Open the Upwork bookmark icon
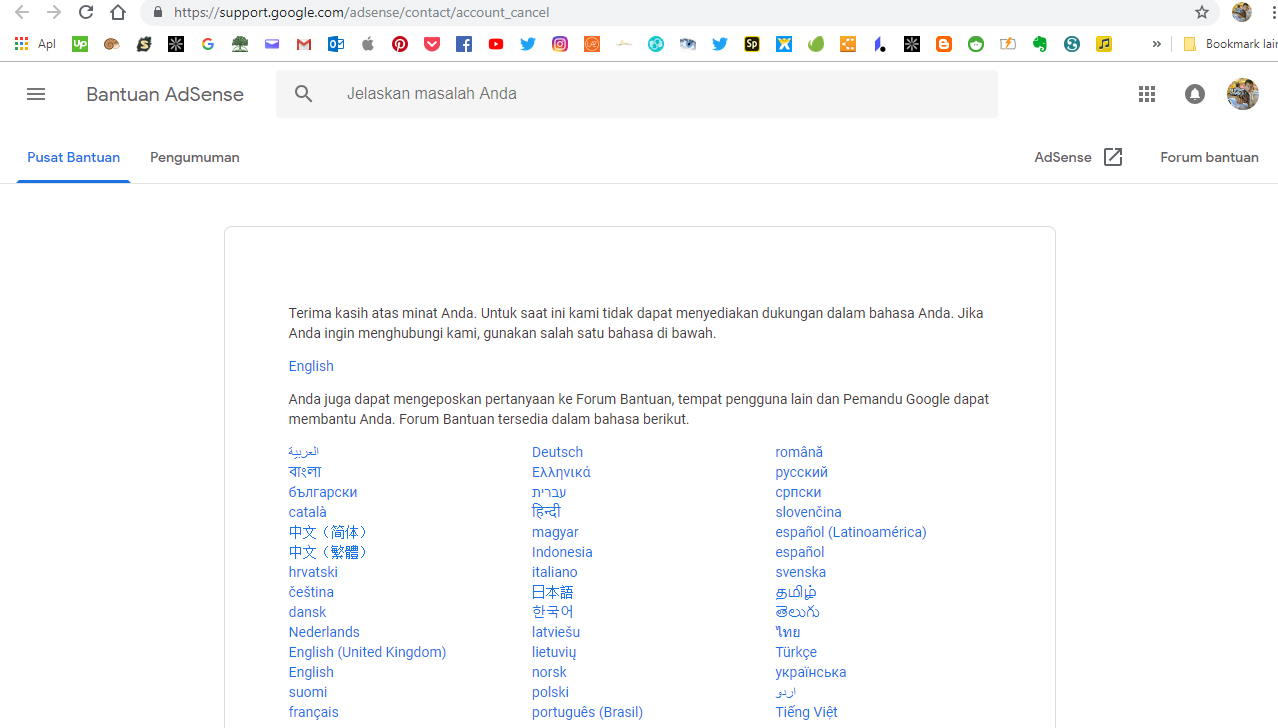Image resolution: width=1278 pixels, height=728 pixels. coord(80,44)
